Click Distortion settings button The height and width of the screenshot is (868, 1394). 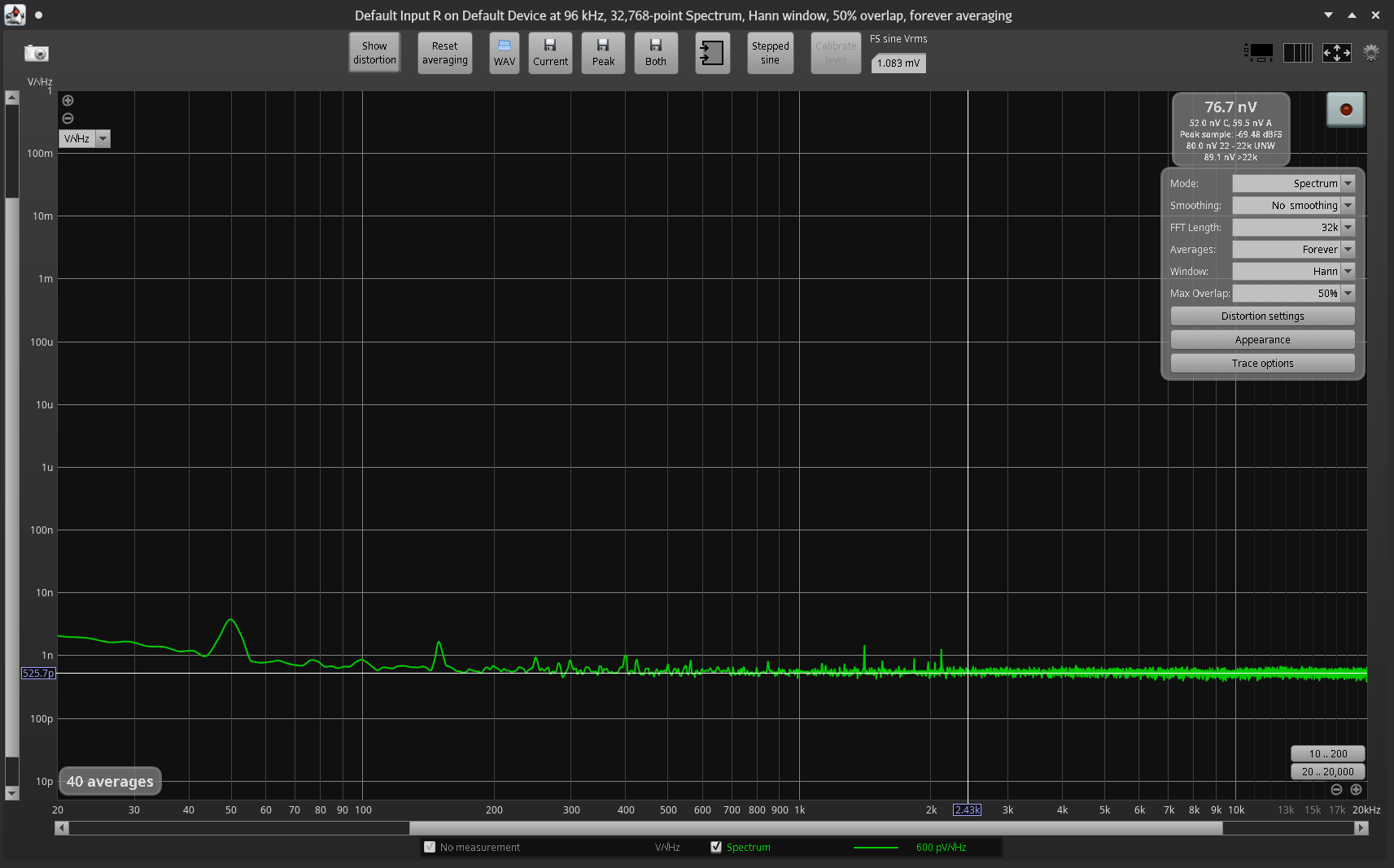1262,316
